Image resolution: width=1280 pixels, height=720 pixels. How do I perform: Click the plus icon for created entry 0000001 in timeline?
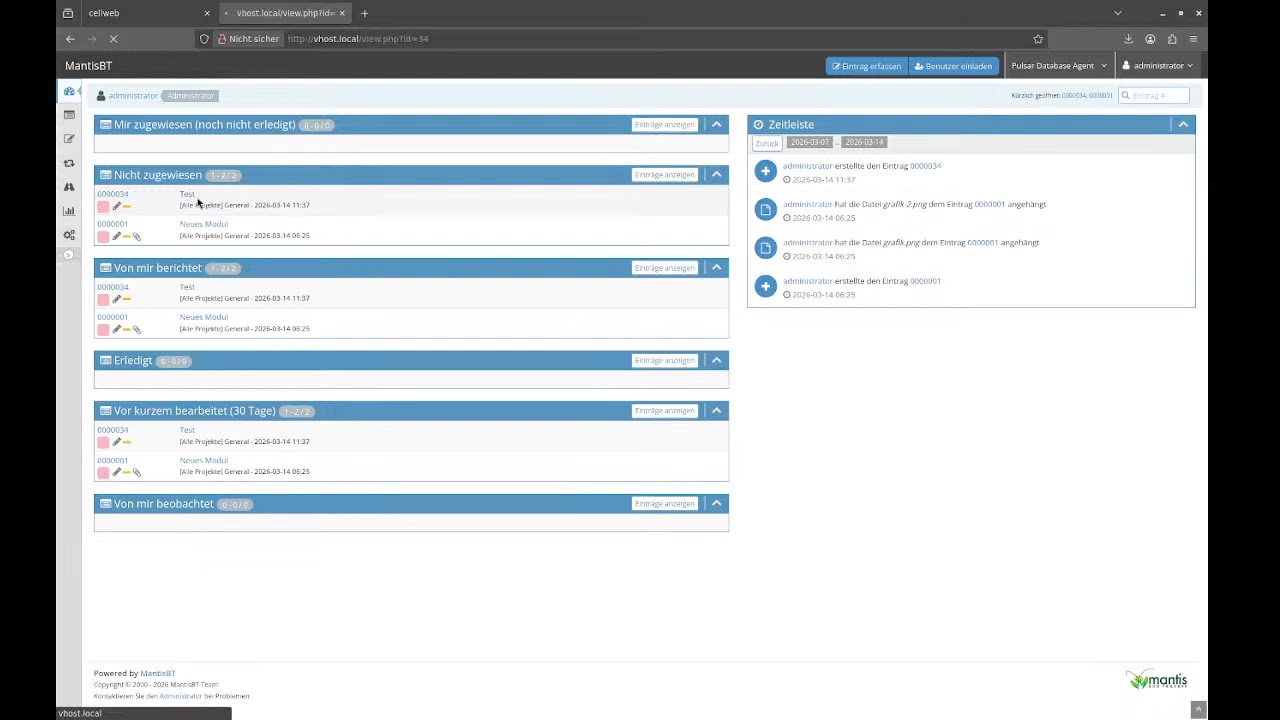point(766,287)
